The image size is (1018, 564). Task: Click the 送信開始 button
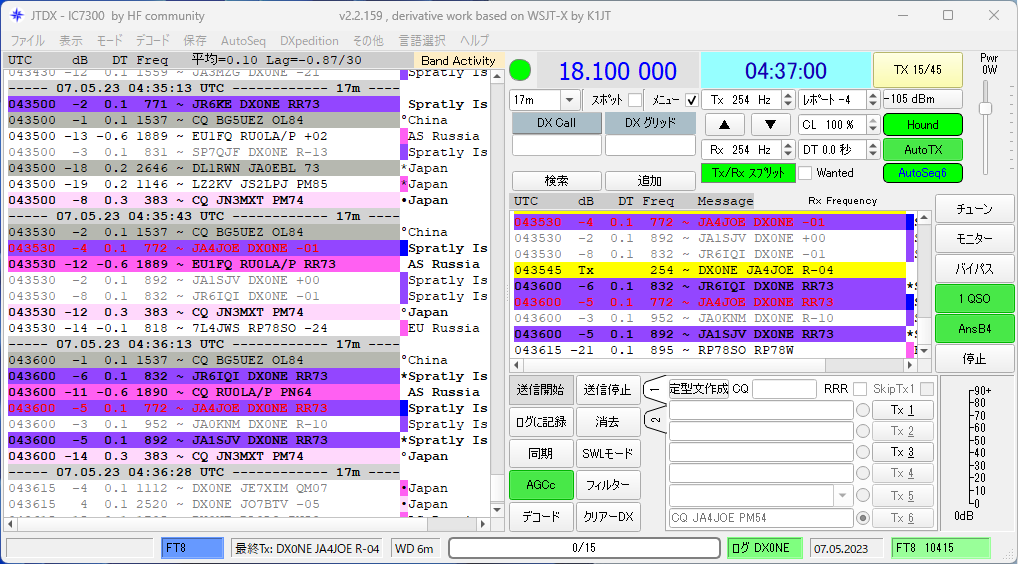coord(541,389)
